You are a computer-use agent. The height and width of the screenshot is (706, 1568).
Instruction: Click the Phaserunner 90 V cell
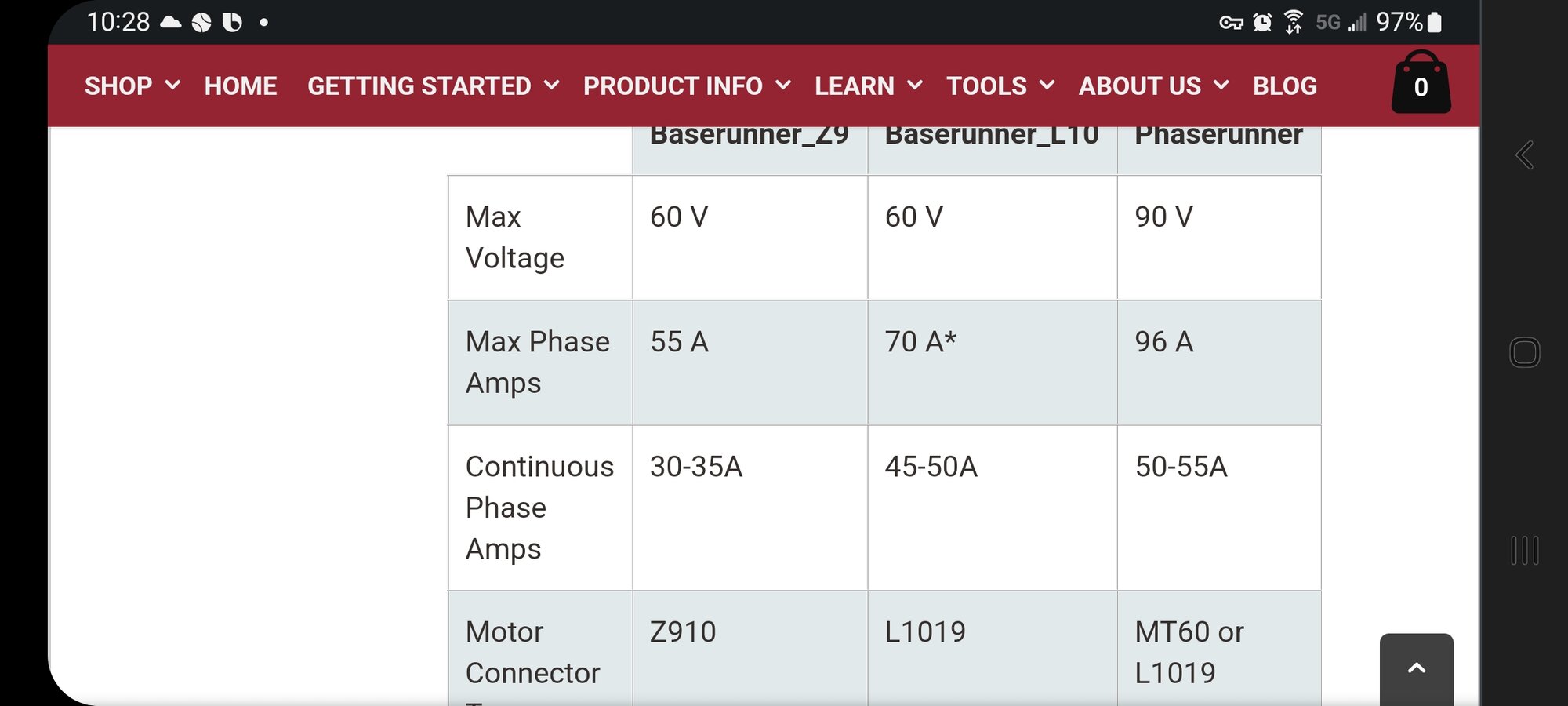coord(1163,217)
